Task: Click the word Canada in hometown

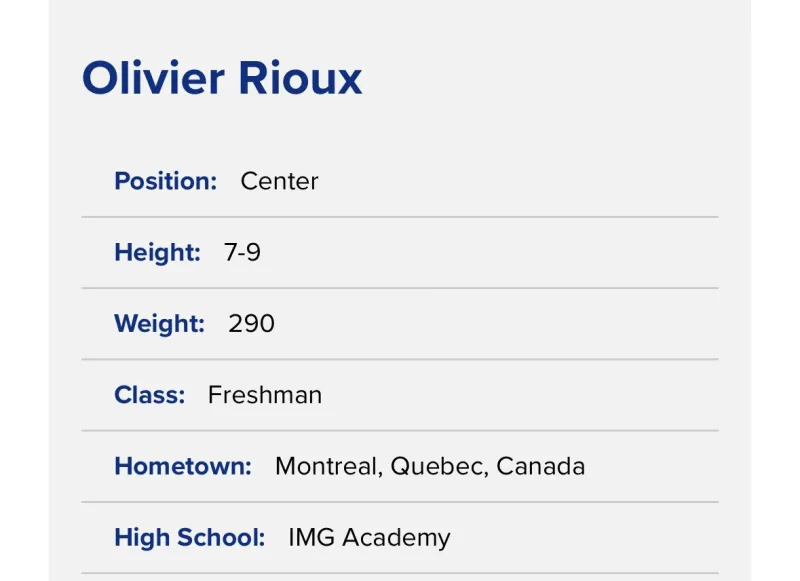Action: click(x=541, y=466)
